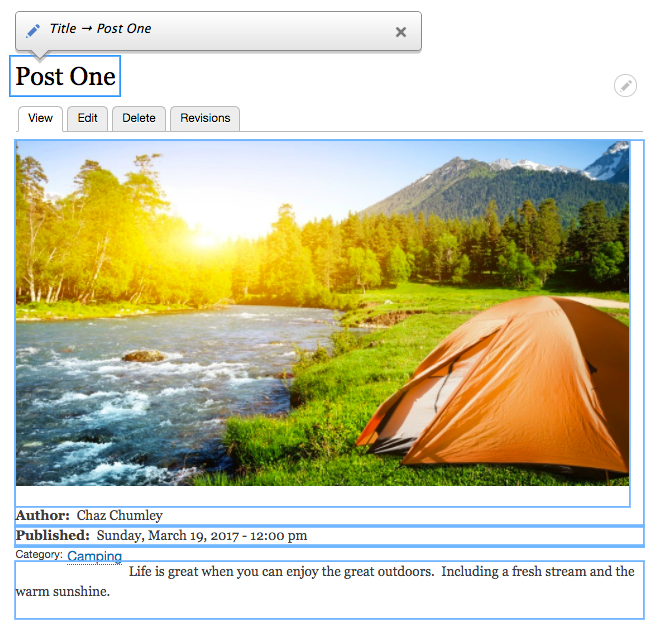This screenshot has height=628, width=650.
Task: Open the round quick edit pencil button
Action: tap(625, 85)
